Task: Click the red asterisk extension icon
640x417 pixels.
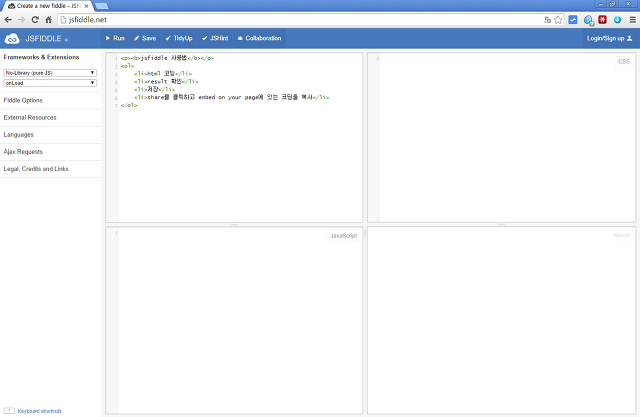Action: click(602, 20)
